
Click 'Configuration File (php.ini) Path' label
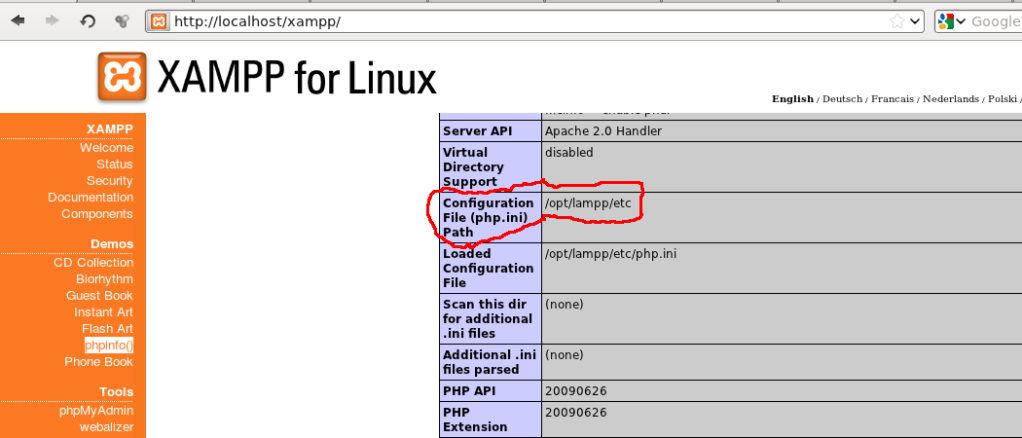click(x=488, y=217)
